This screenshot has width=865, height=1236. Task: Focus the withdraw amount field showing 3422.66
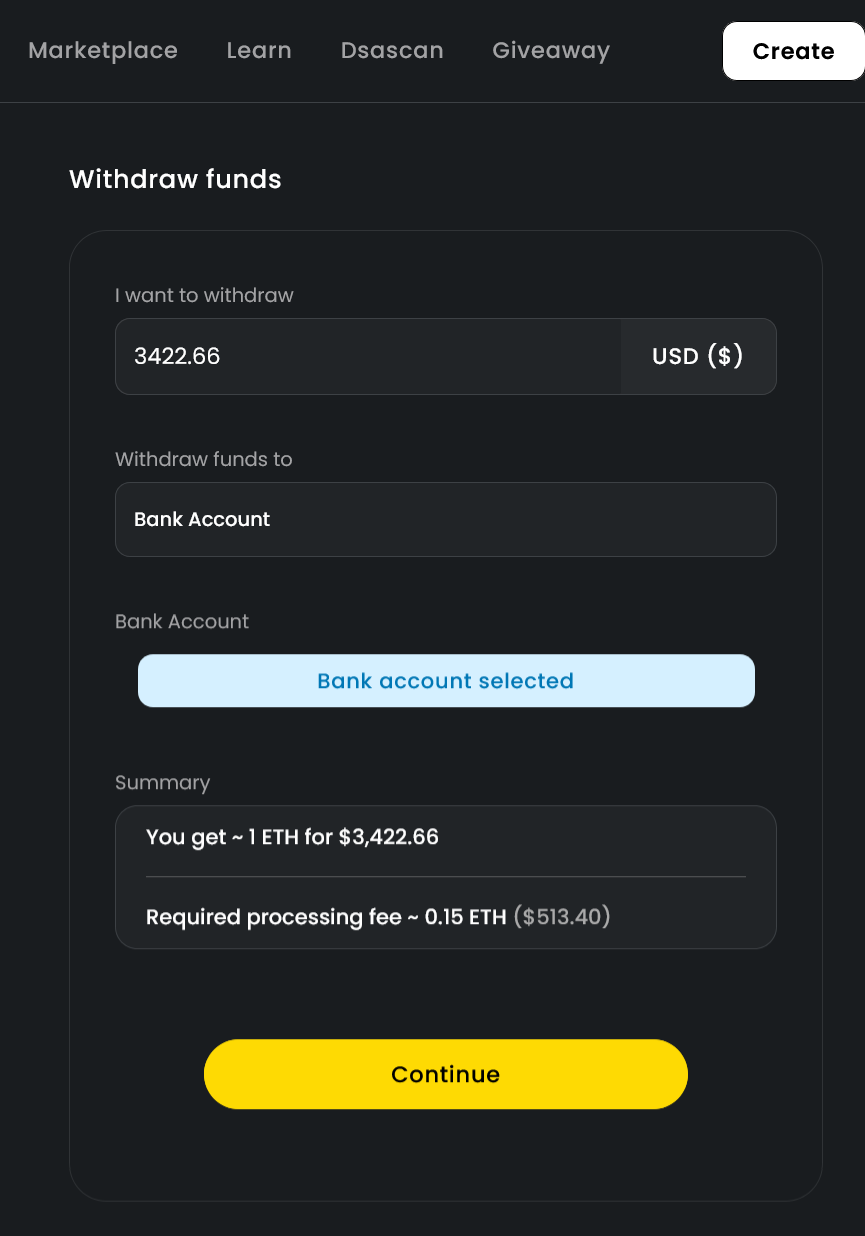[368, 356]
